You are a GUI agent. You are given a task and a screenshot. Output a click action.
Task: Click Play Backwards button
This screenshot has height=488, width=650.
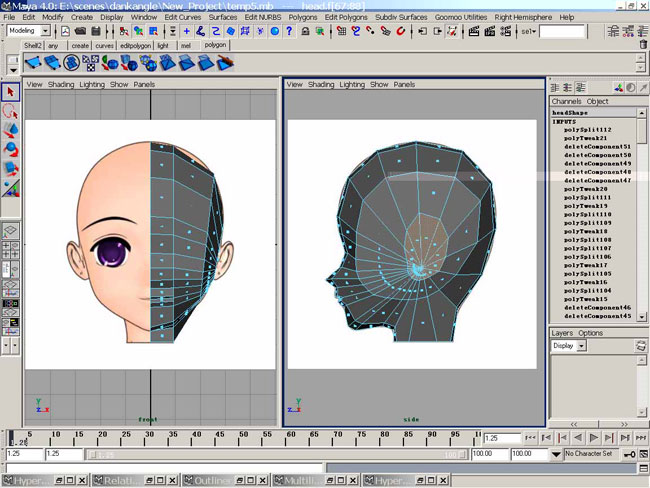[x=578, y=438]
